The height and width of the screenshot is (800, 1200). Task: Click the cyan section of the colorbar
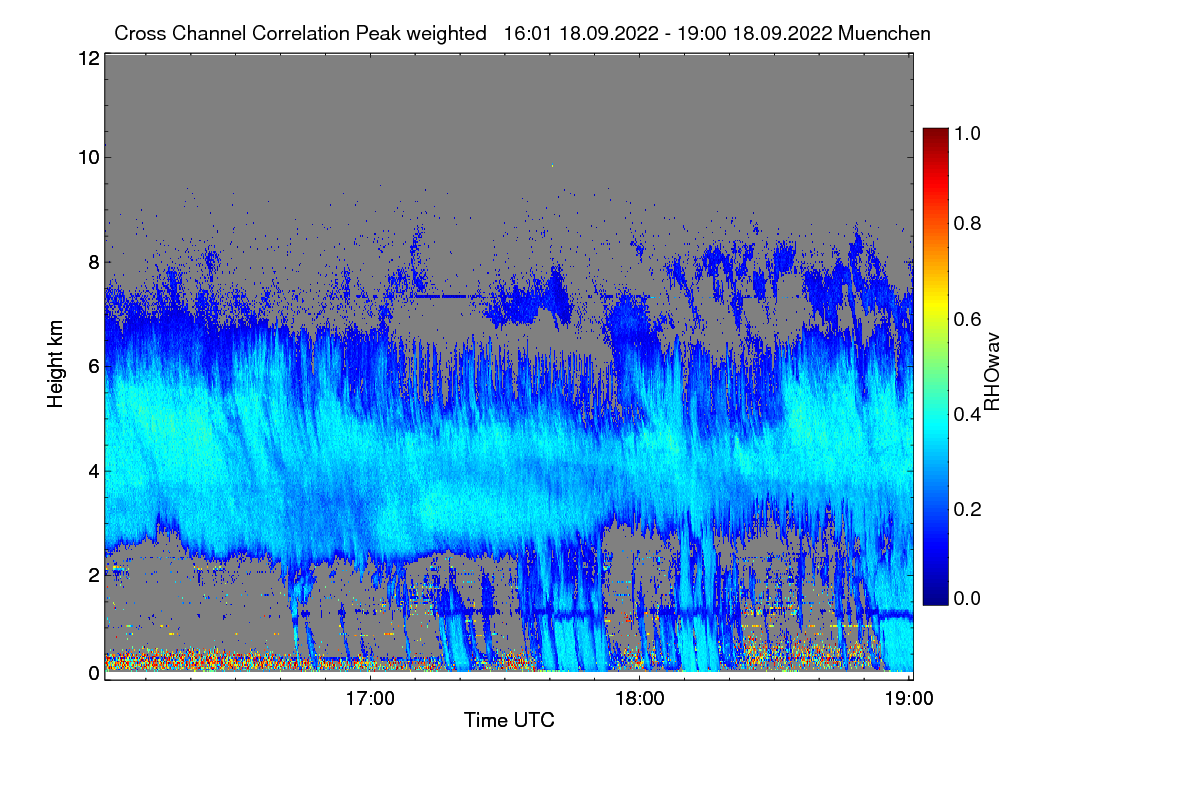point(935,425)
